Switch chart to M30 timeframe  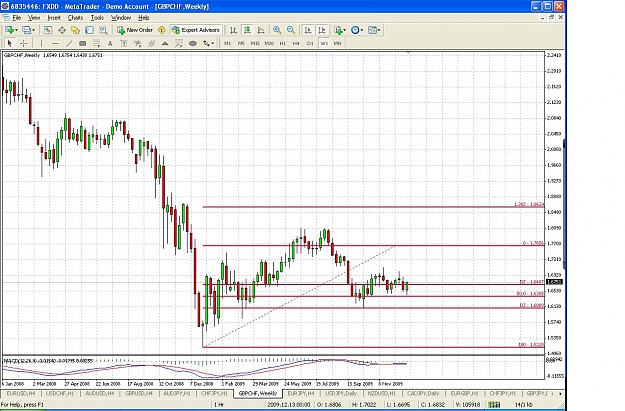pyautogui.click(x=269, y=43)
